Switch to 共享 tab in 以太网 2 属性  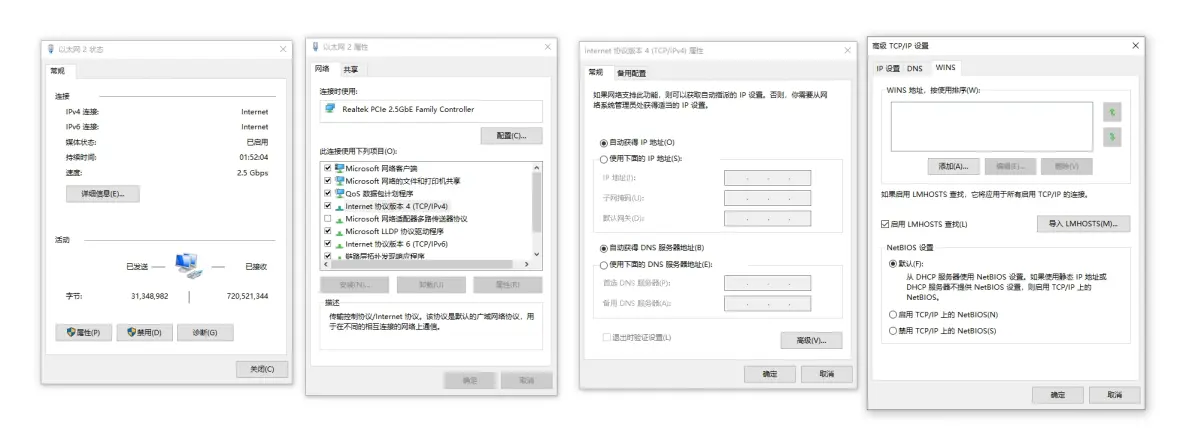coord(350,69)
